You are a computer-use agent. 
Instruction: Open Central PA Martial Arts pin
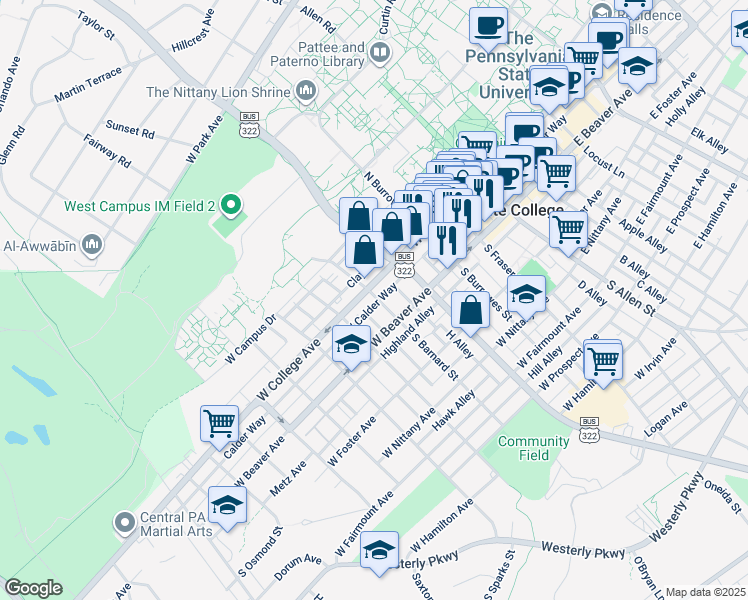tap(124, 522)
